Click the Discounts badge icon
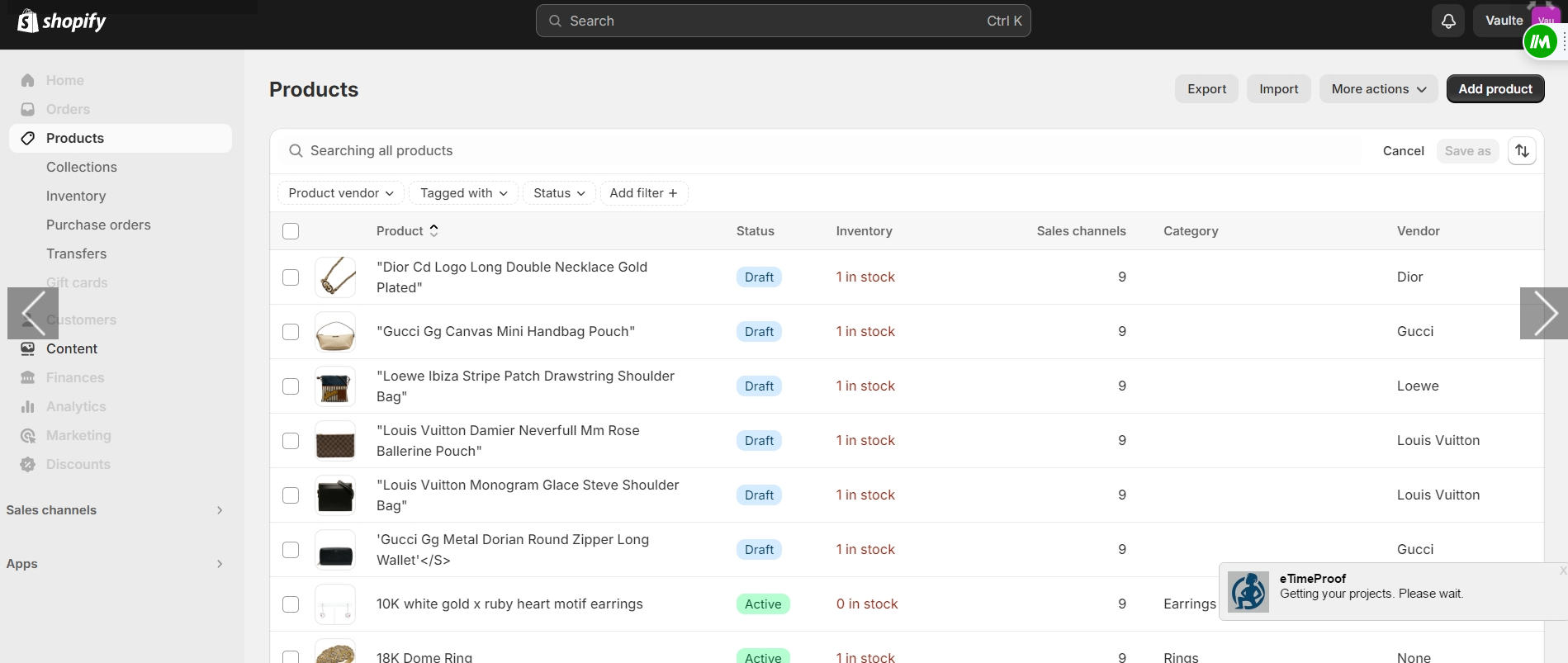The image size is (1568, 663). pyautogui.click(x=28, y=464)
